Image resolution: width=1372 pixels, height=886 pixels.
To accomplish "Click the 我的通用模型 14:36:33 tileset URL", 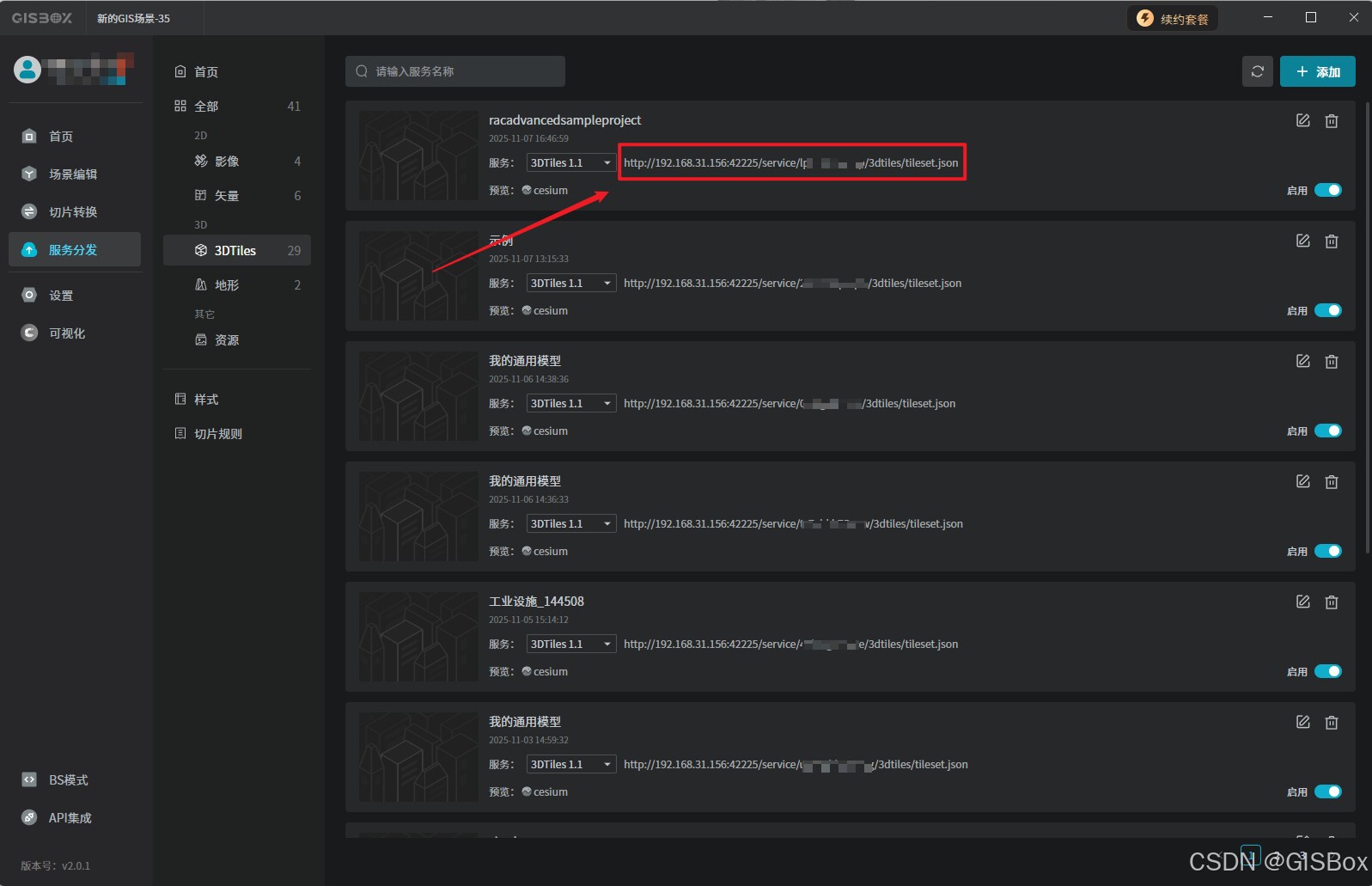I will pos(794,523).
